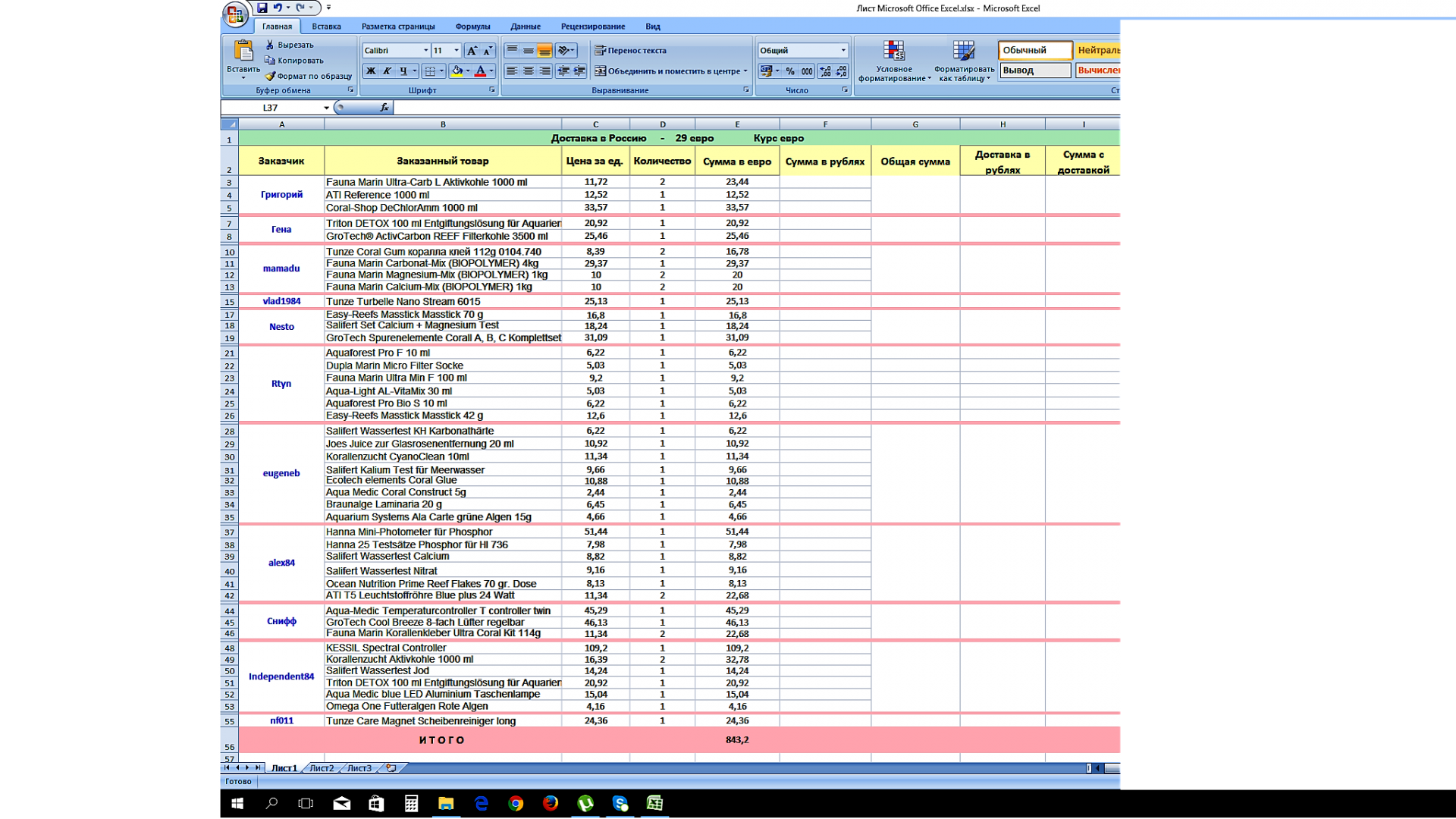This screenshot has height=819, width=1456.
Task: Open Форматировать как таблицу menu
Action: click(x=964, y=61)
